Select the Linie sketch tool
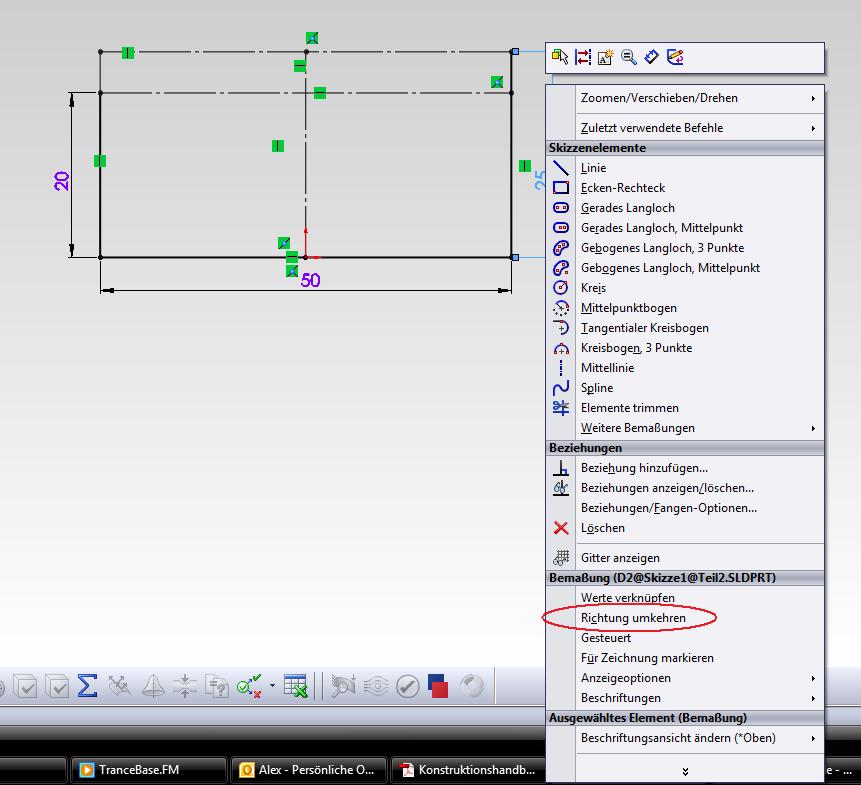861x785 pixels. coord(593,168)
